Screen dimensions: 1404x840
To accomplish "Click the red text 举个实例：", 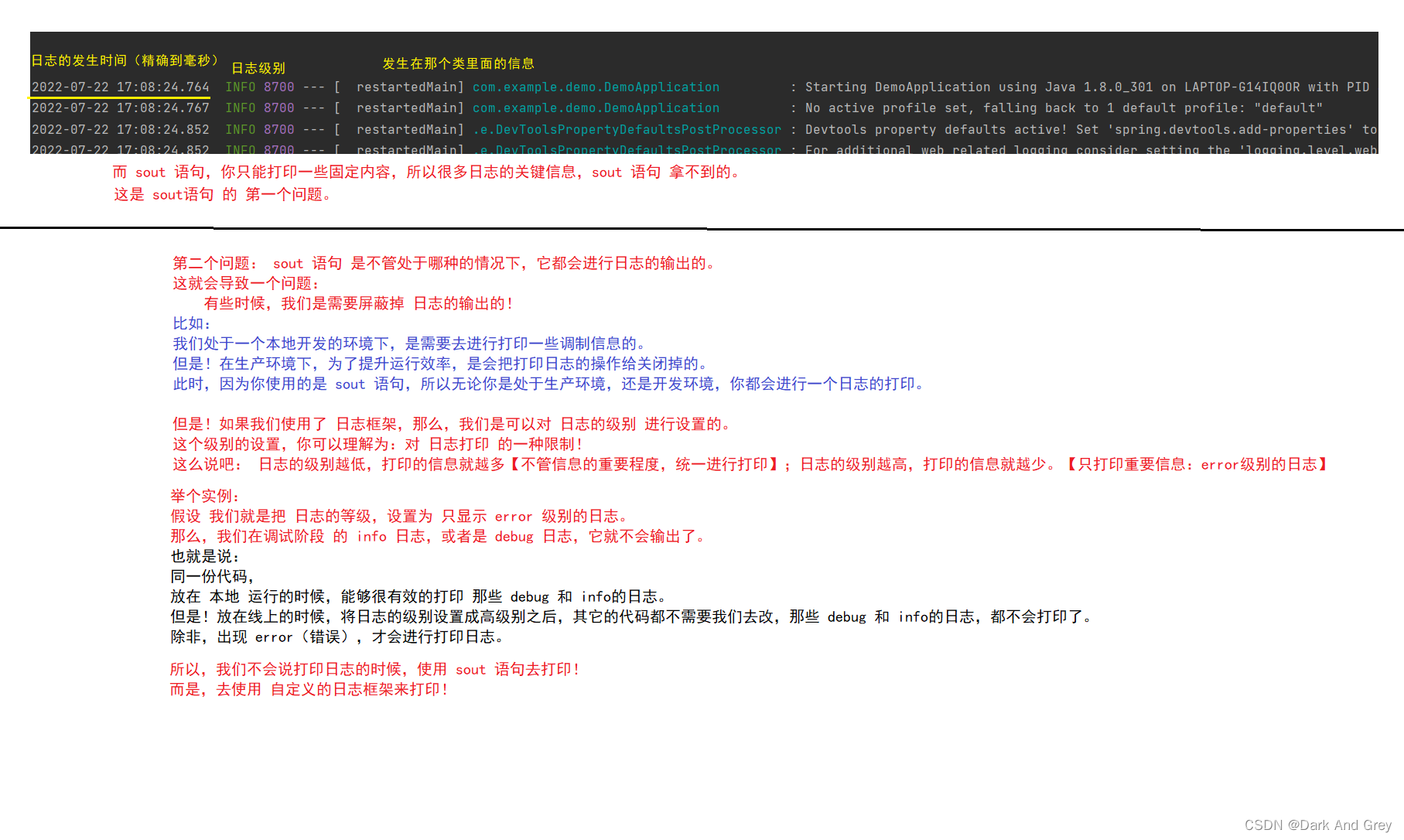I will coord(206,497).
